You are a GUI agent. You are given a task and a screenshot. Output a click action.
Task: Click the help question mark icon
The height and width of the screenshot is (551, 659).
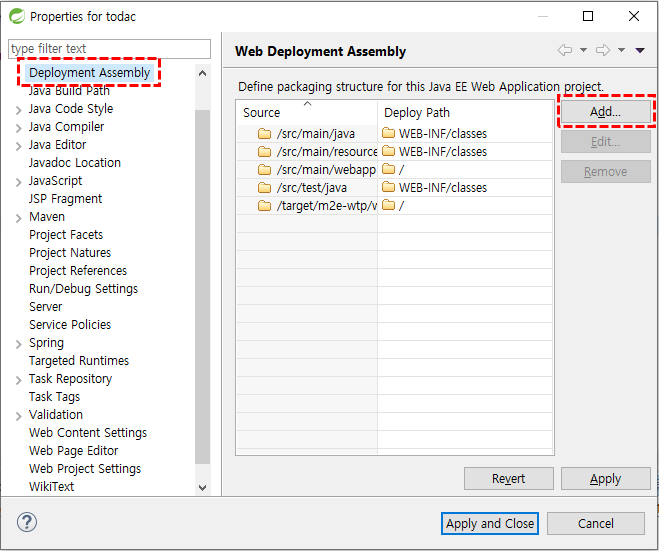pyautogui.click(x=27, y=522)
